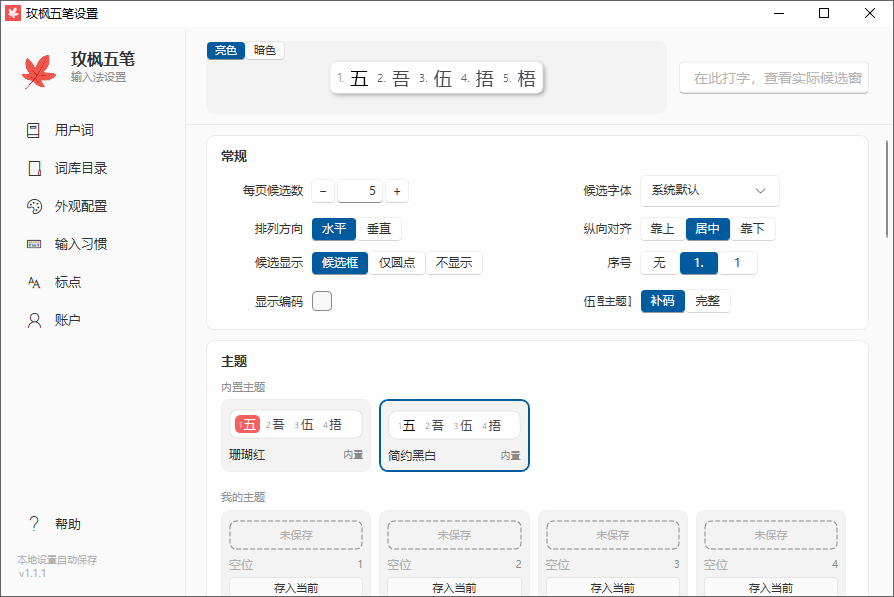Screen dimensions: 894x597
Task: Toggle the 显示编码 checkbox
Action: [x=322, y=301]
